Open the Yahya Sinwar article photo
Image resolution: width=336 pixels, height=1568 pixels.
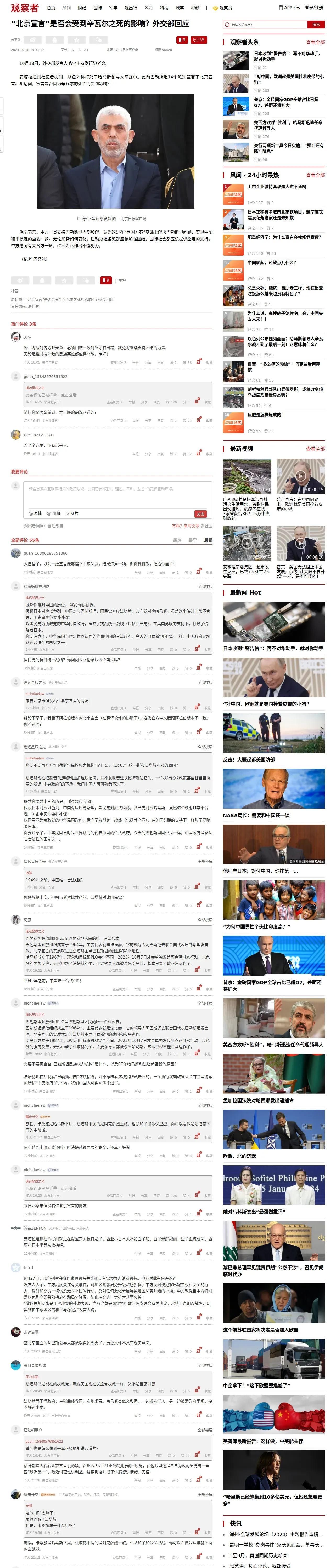click(x=116, y=151)
